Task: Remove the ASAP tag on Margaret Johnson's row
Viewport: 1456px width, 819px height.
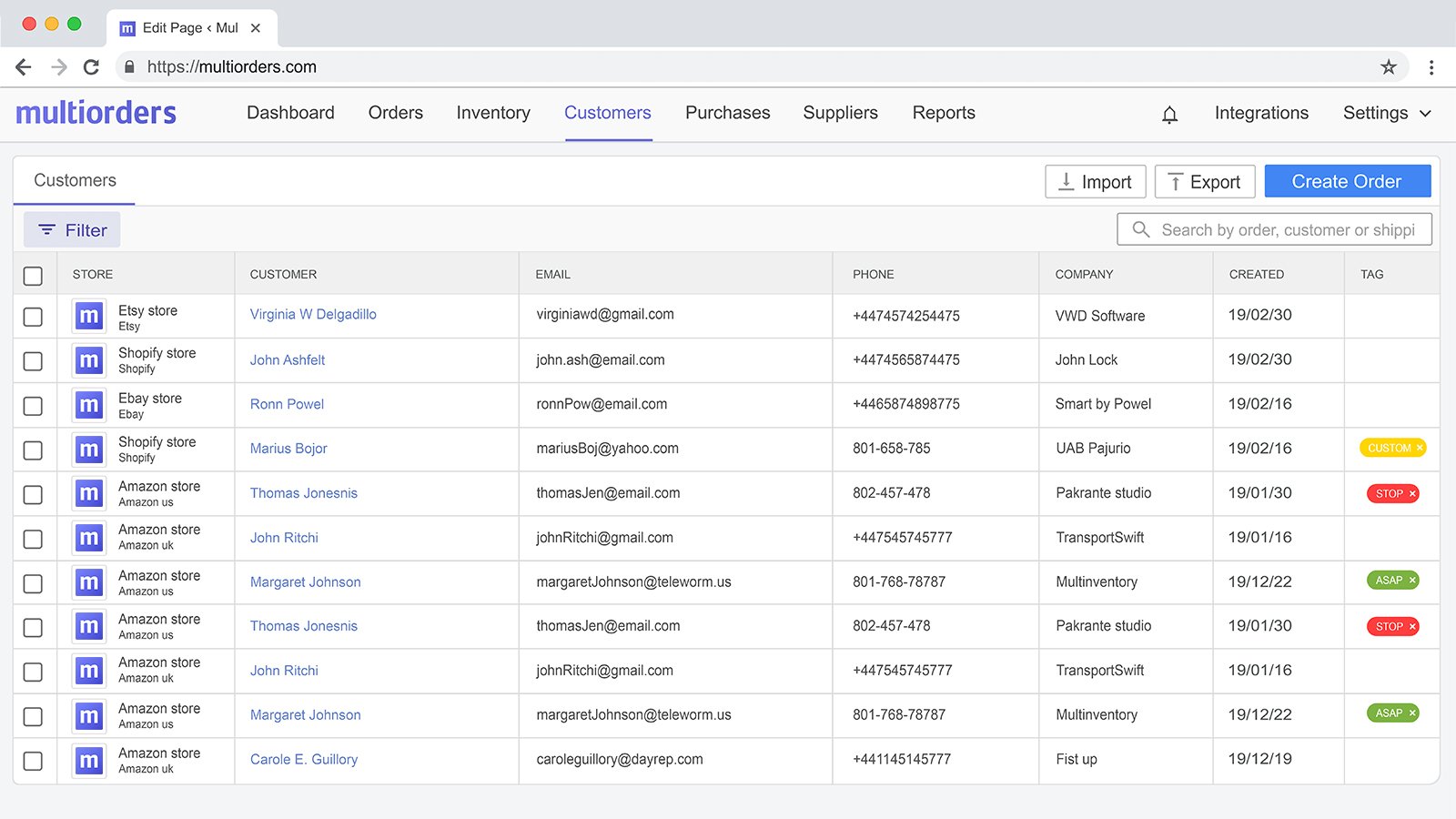Action: tap(1411, 580)
